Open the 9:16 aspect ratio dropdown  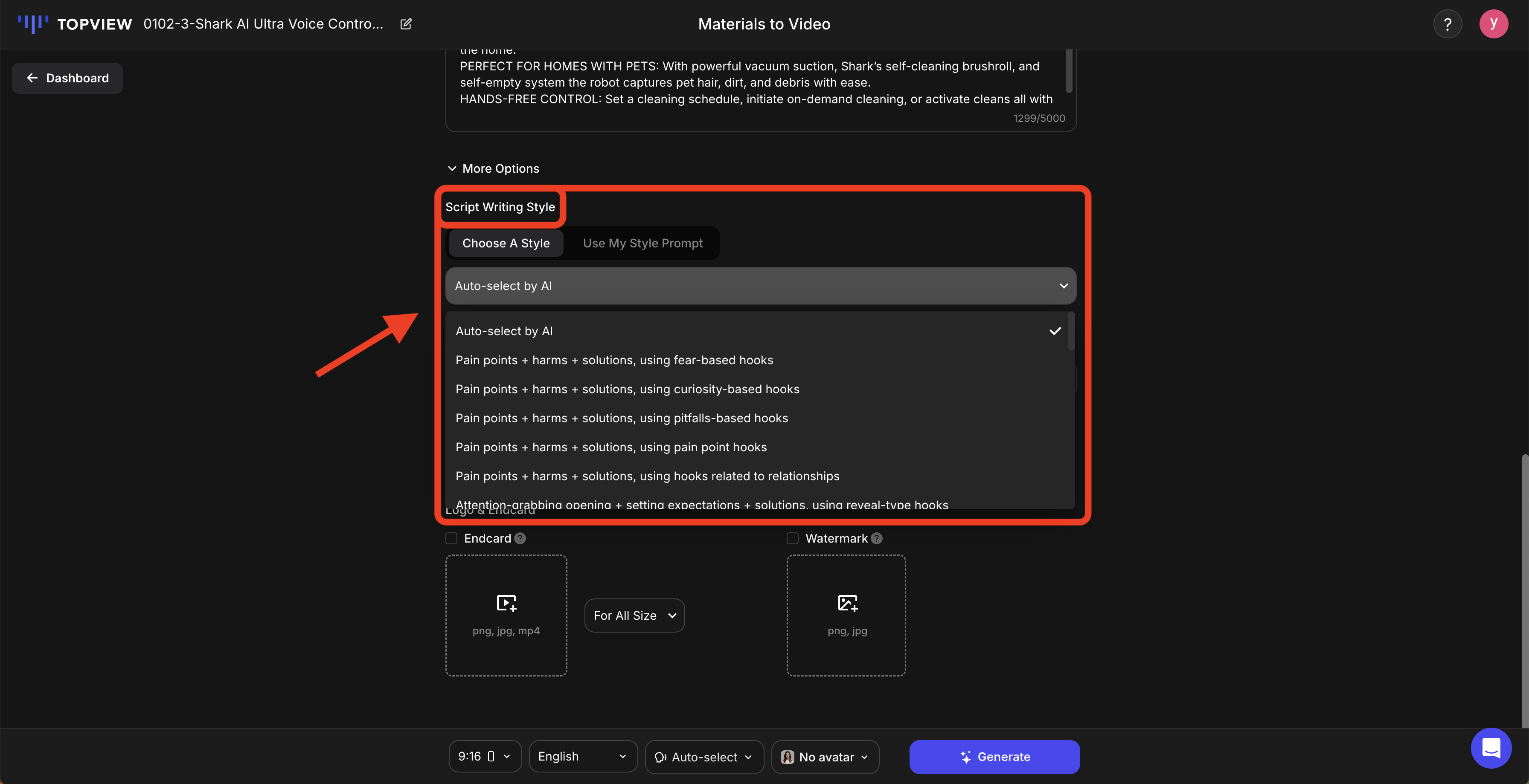pos(485,757)
